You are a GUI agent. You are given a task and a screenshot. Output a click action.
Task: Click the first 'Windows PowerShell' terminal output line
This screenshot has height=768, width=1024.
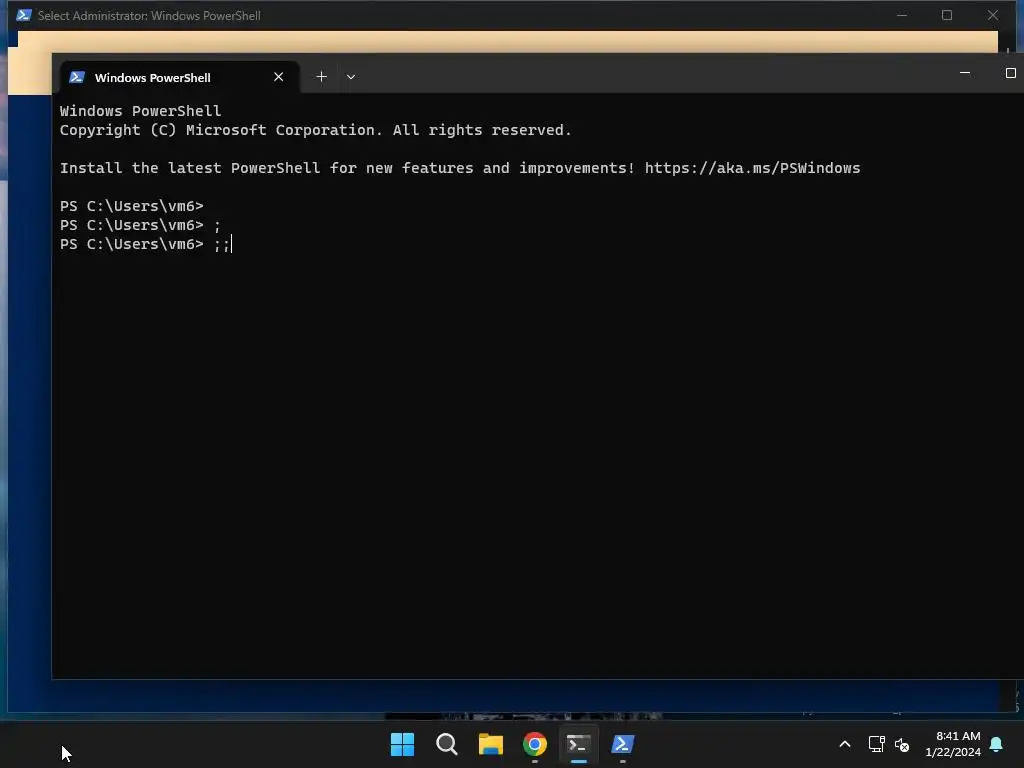coord(140,111)
